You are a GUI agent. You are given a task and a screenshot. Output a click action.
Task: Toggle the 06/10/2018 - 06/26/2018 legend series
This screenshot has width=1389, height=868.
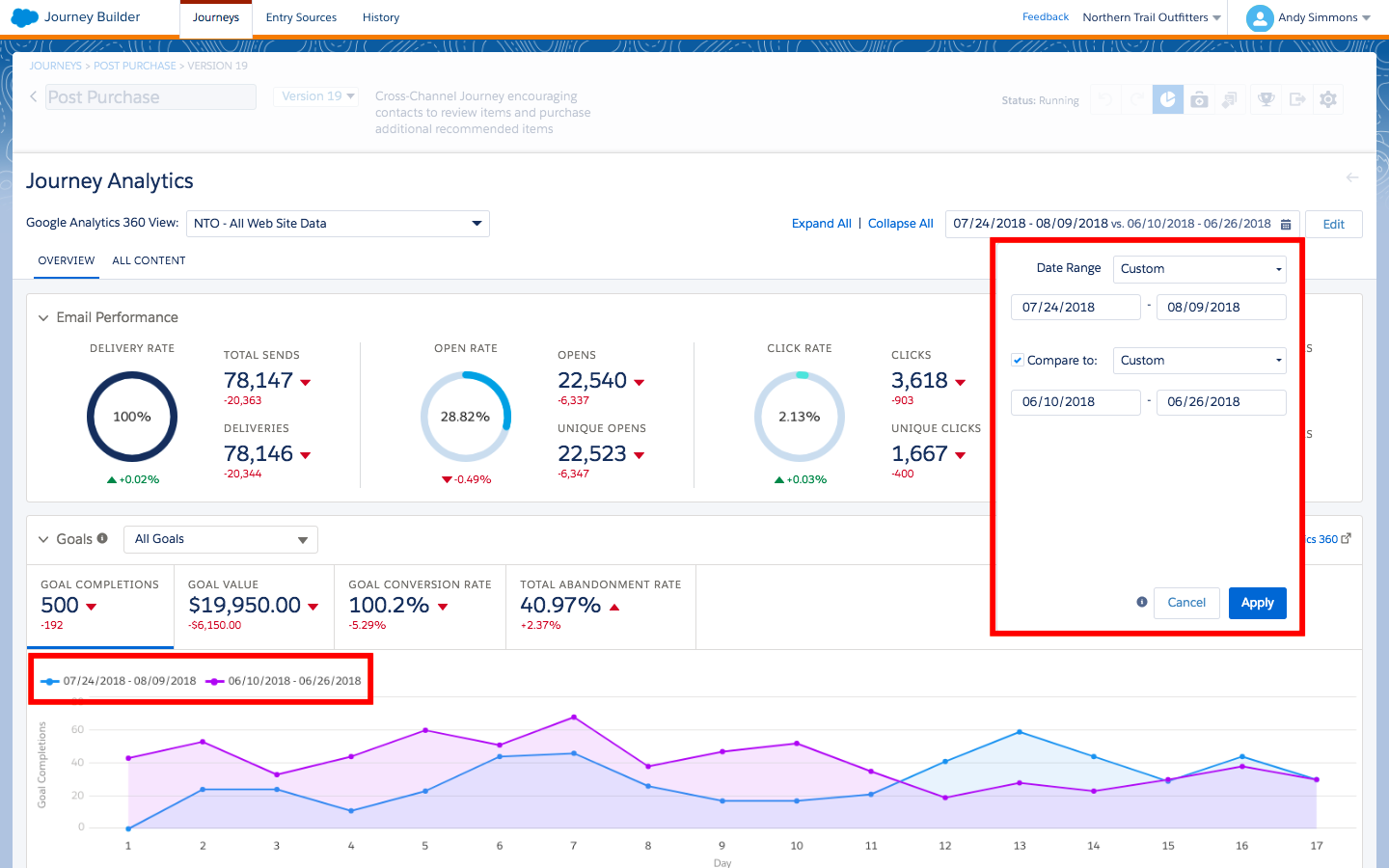click(x=284, y=681)
